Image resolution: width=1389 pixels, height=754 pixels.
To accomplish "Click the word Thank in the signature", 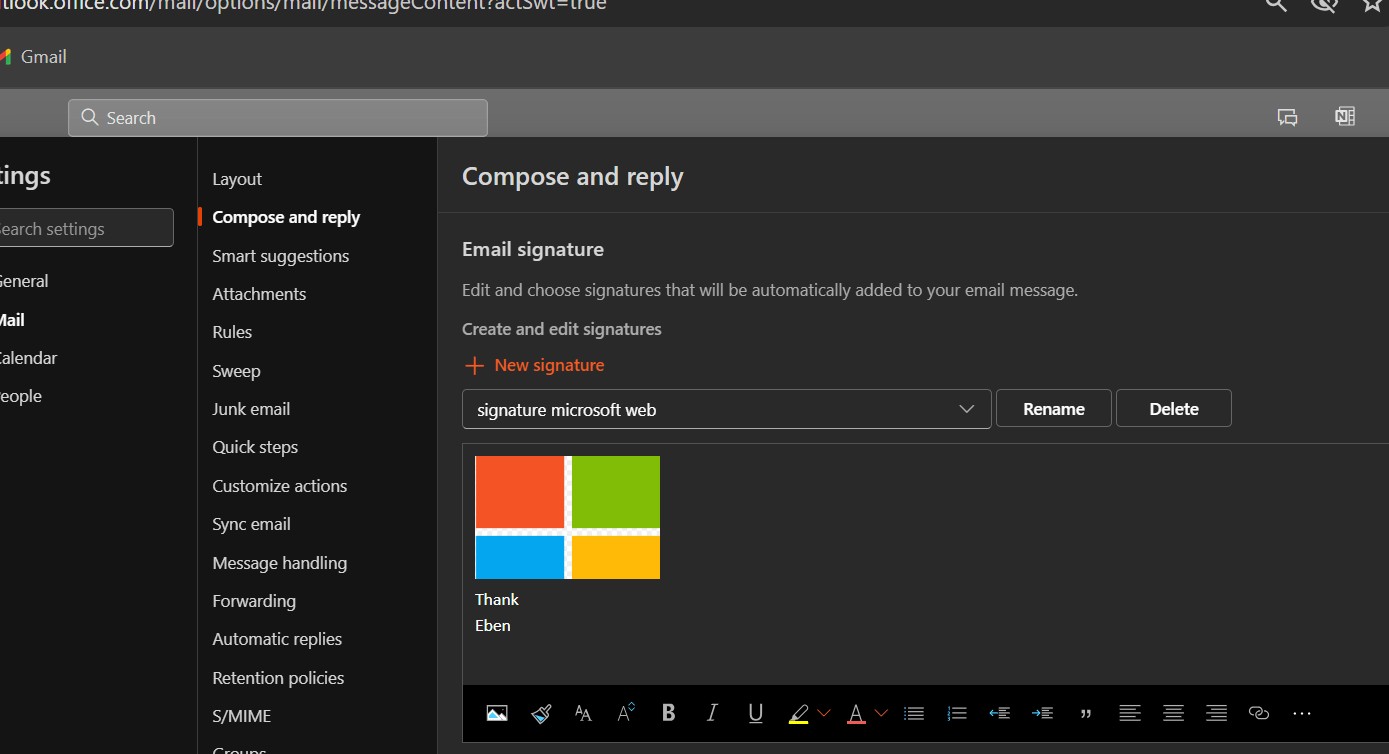I will 497,600.
